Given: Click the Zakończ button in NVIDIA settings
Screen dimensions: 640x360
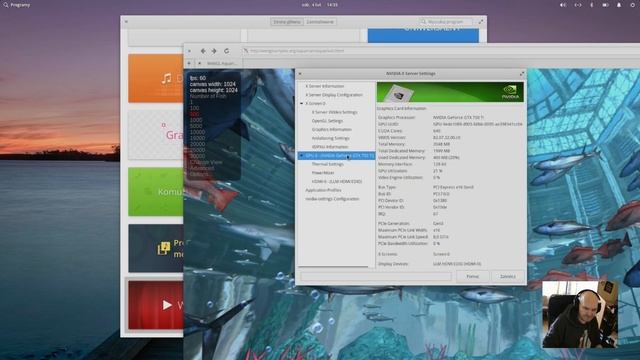Looking at the screenshot, I should 507,276.
